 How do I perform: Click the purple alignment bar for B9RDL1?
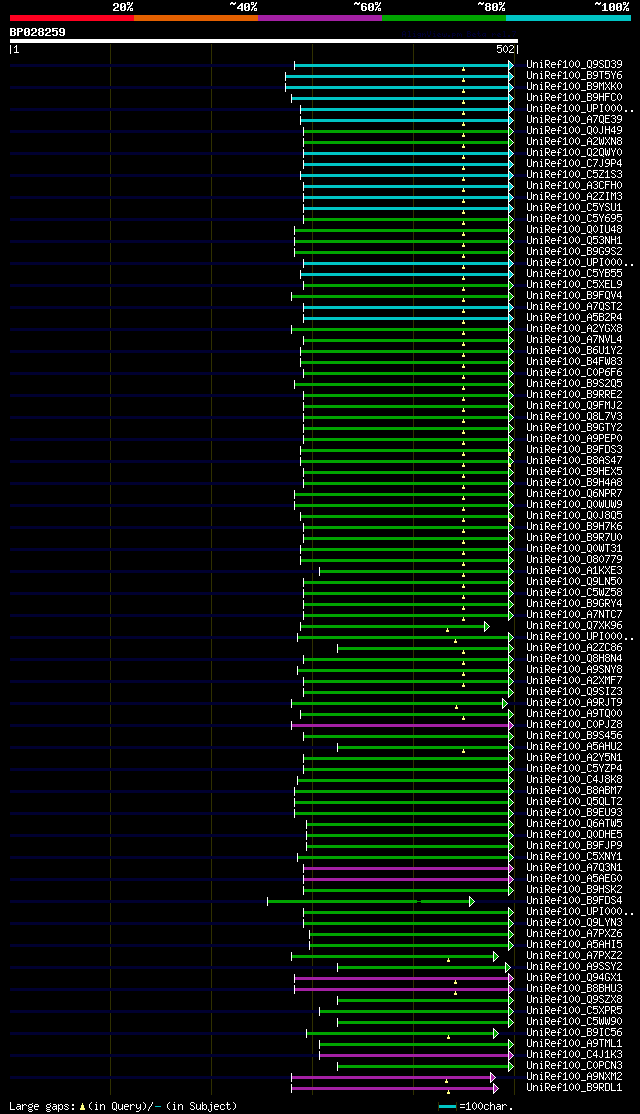click(x=395, y=1088)
